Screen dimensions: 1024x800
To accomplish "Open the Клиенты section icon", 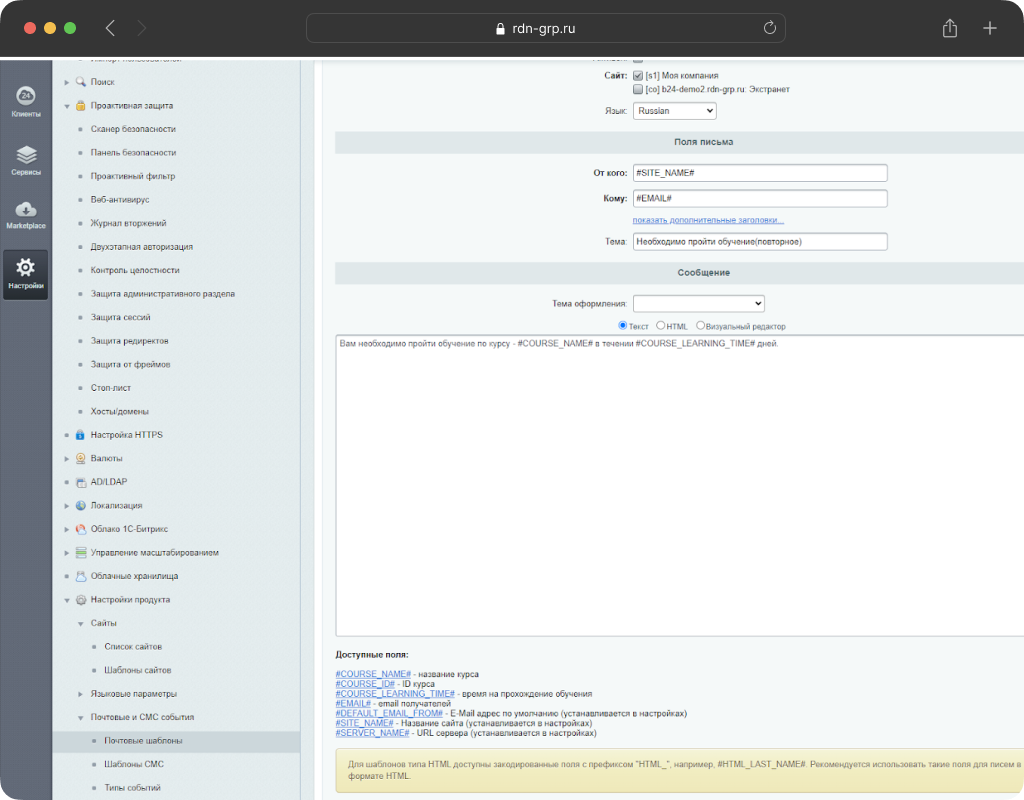I will [26, 101].
